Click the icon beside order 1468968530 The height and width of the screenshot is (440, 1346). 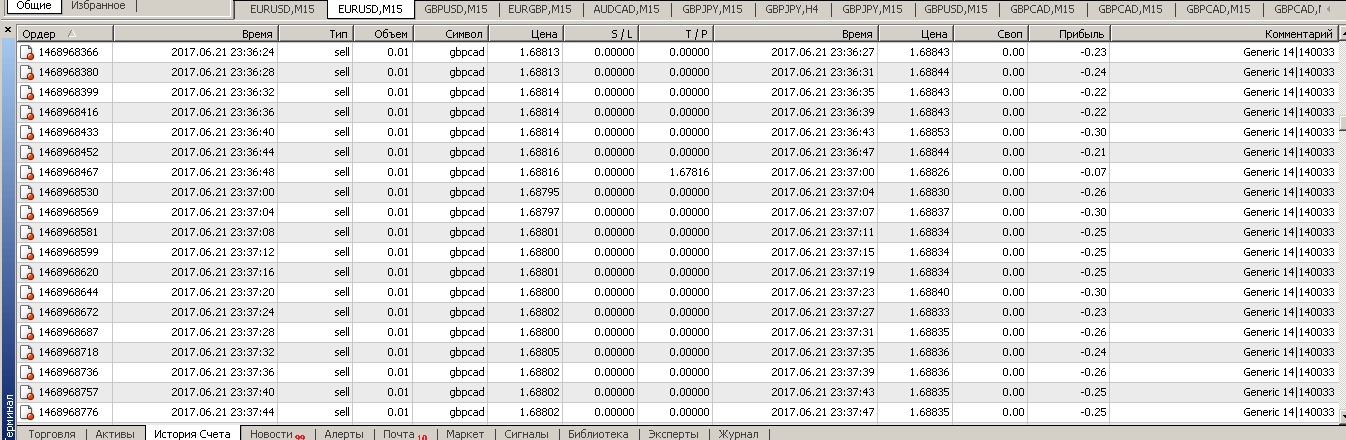27,192
